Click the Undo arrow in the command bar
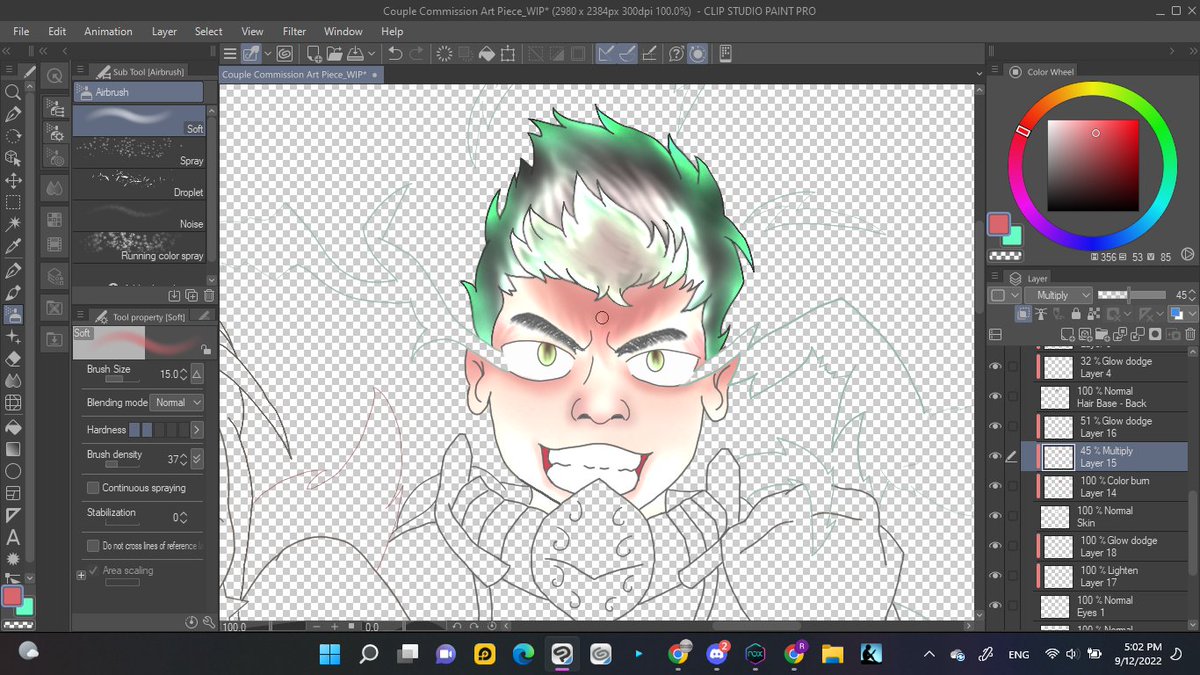 394,53
